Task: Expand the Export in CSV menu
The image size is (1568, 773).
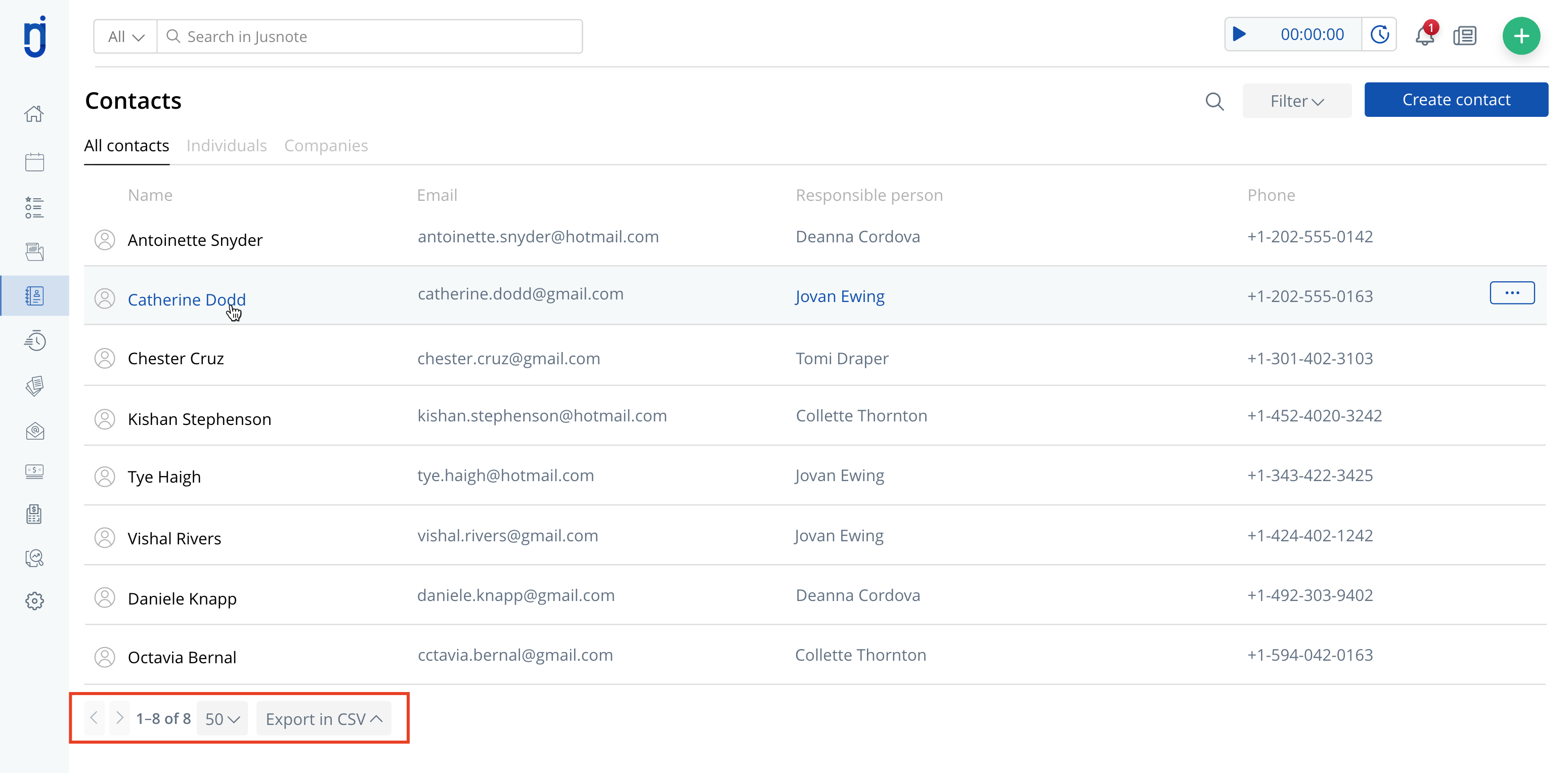Action: [x=324, y=719]
